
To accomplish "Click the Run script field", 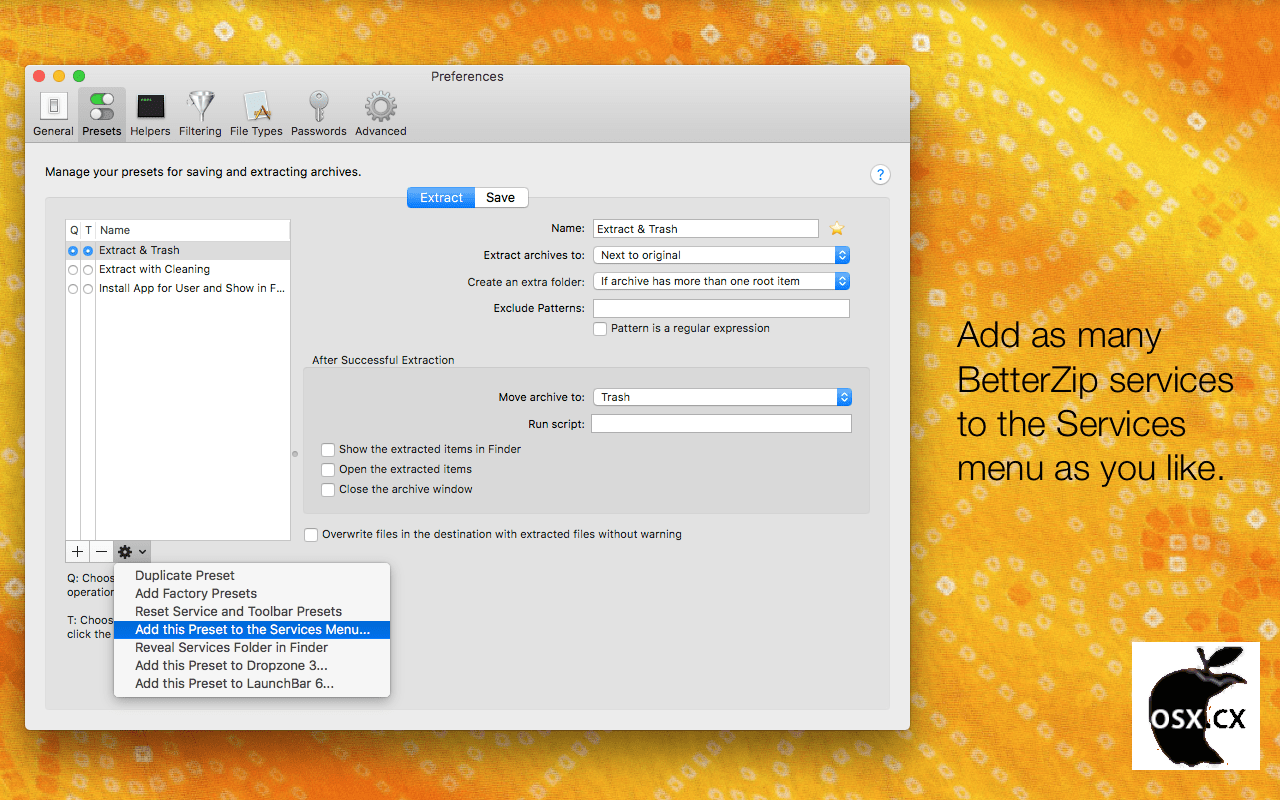I will 721,424.
